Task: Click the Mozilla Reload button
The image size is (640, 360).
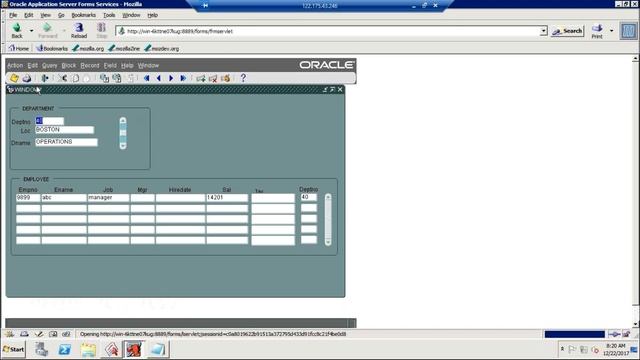Action: 79,31
